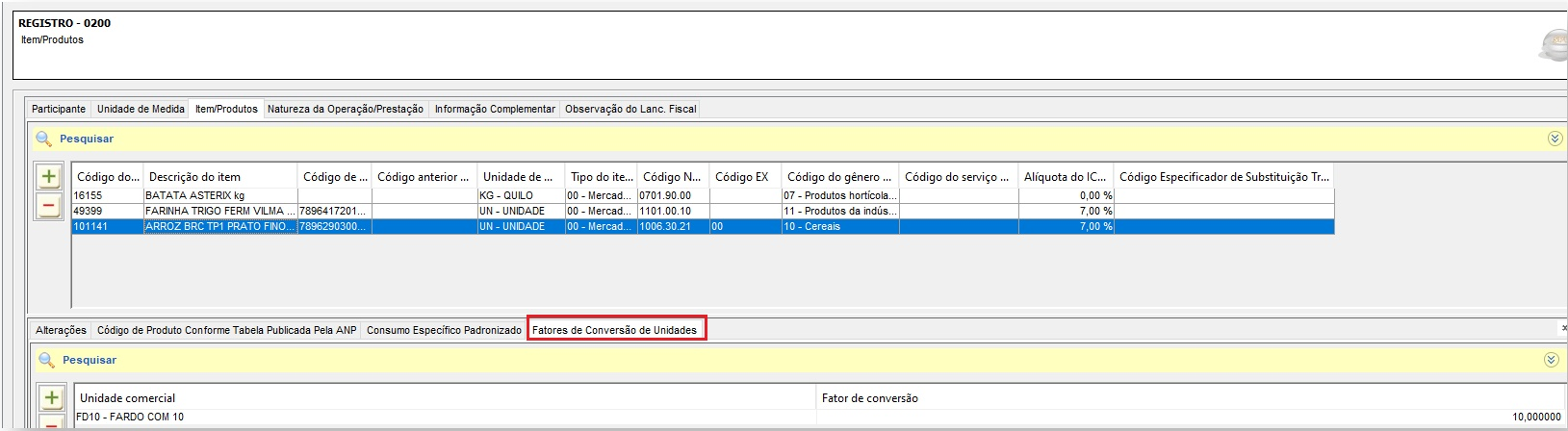Open the Alterações sub-tab
1568x431 pixels.
click(61, 330)
